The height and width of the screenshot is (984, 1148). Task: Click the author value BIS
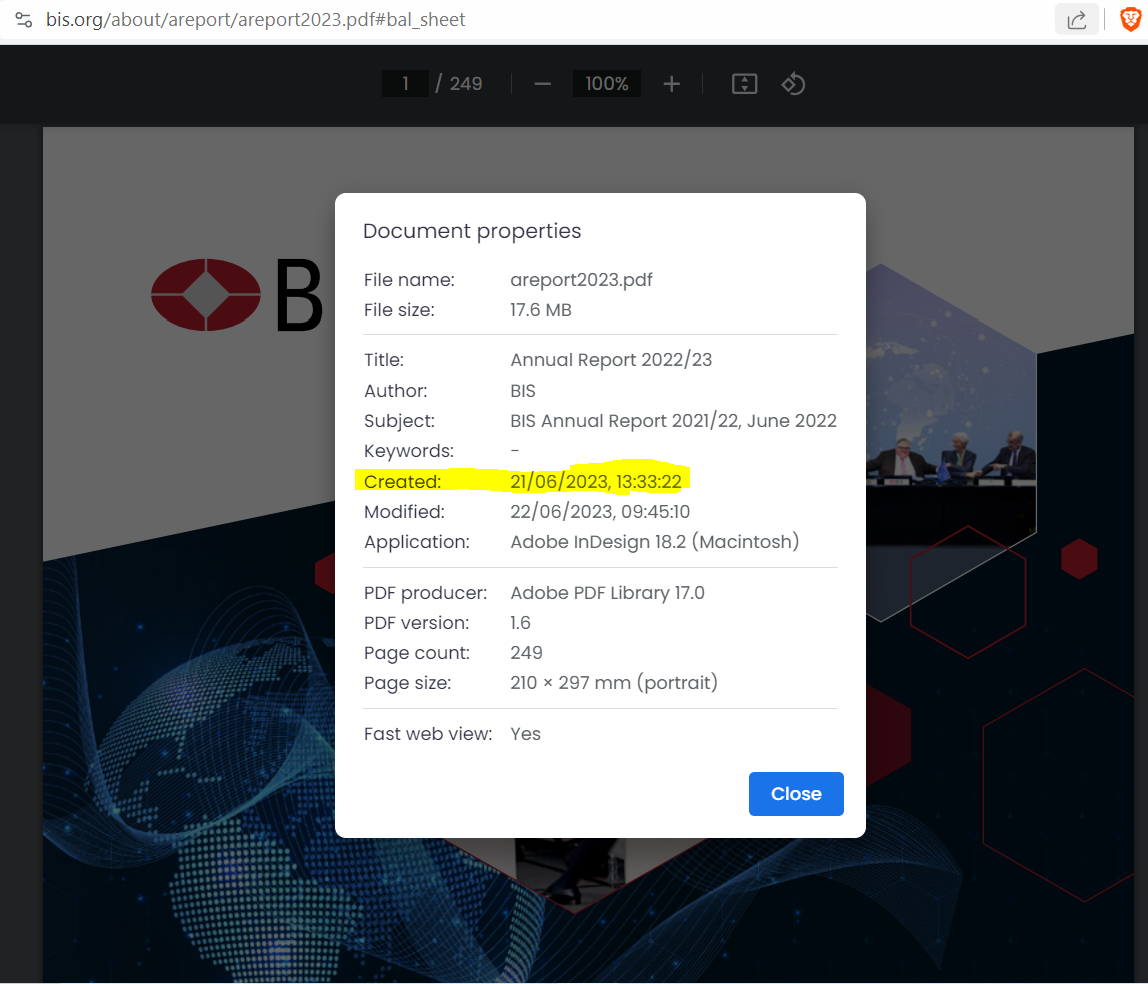click(523, 391)
